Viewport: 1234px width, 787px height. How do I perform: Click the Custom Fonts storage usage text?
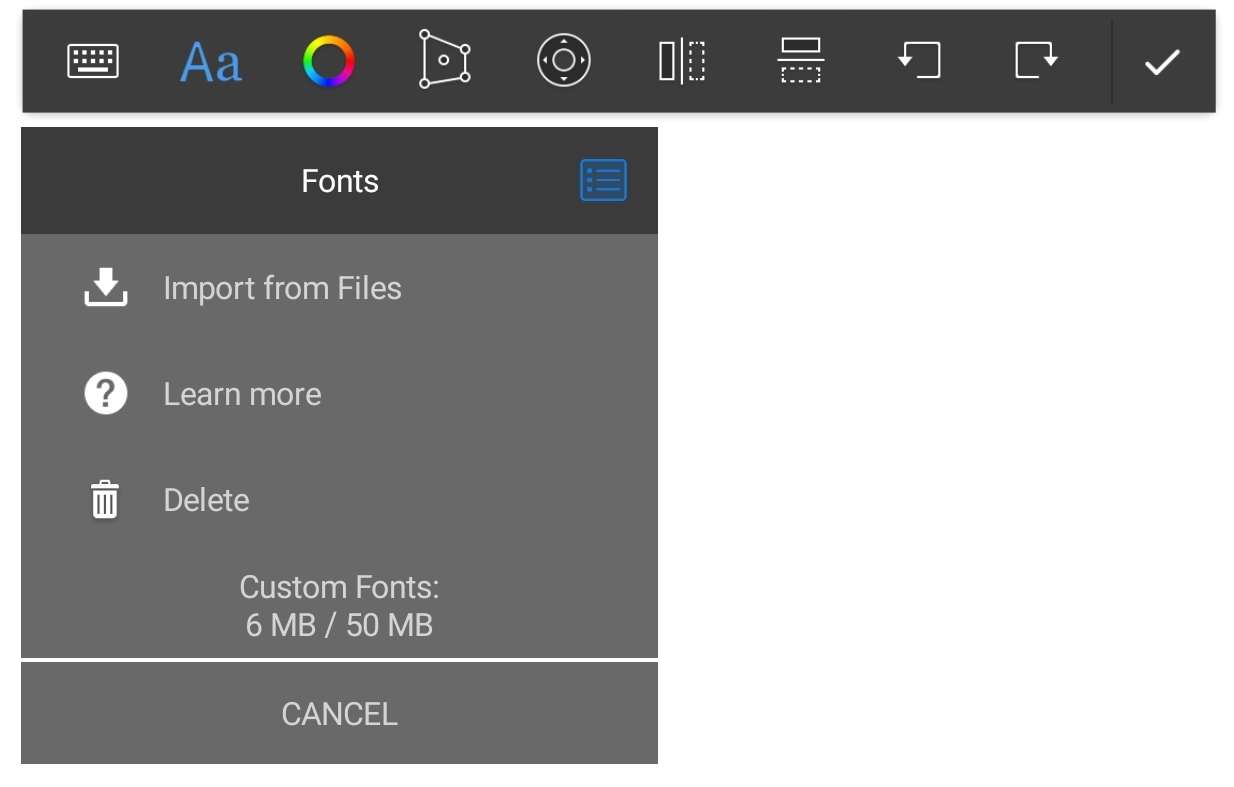339,606
